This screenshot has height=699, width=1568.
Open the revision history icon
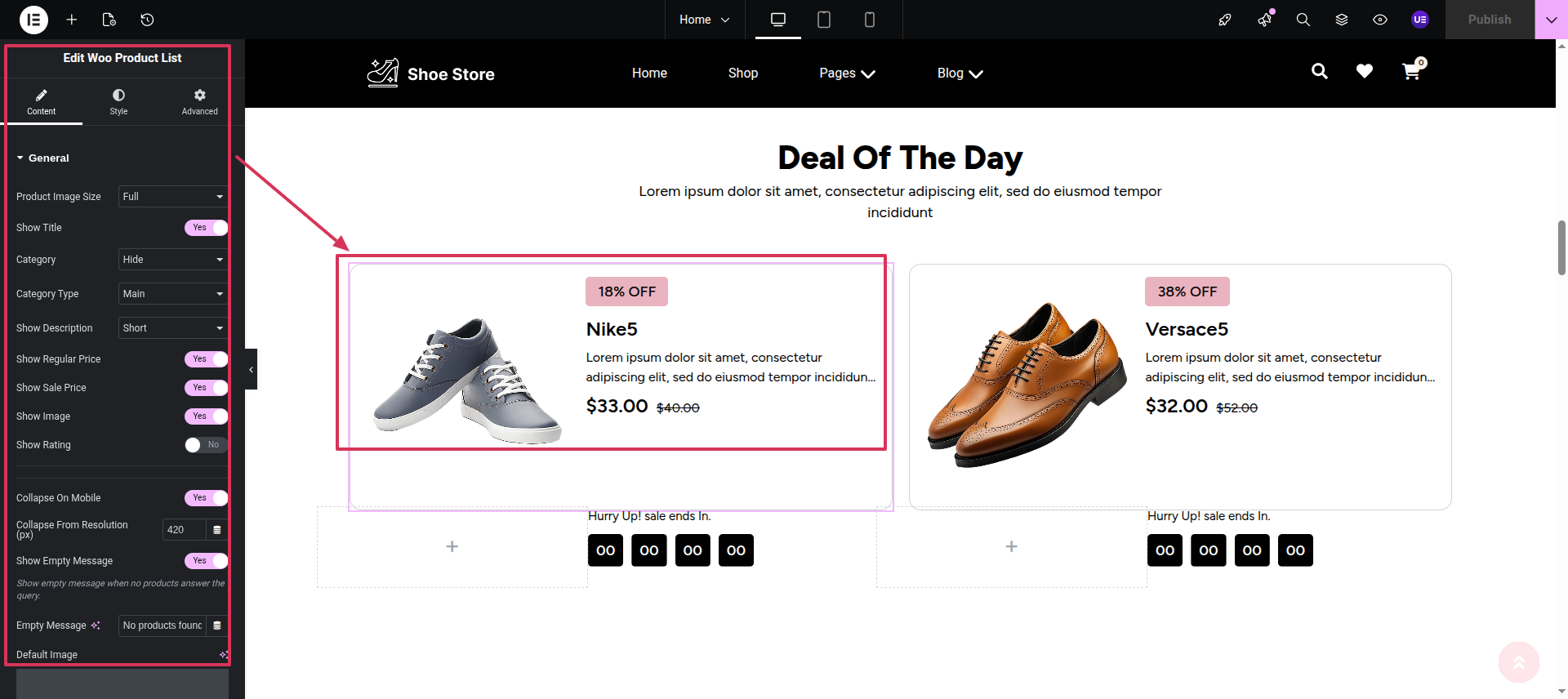coord(147,20)
